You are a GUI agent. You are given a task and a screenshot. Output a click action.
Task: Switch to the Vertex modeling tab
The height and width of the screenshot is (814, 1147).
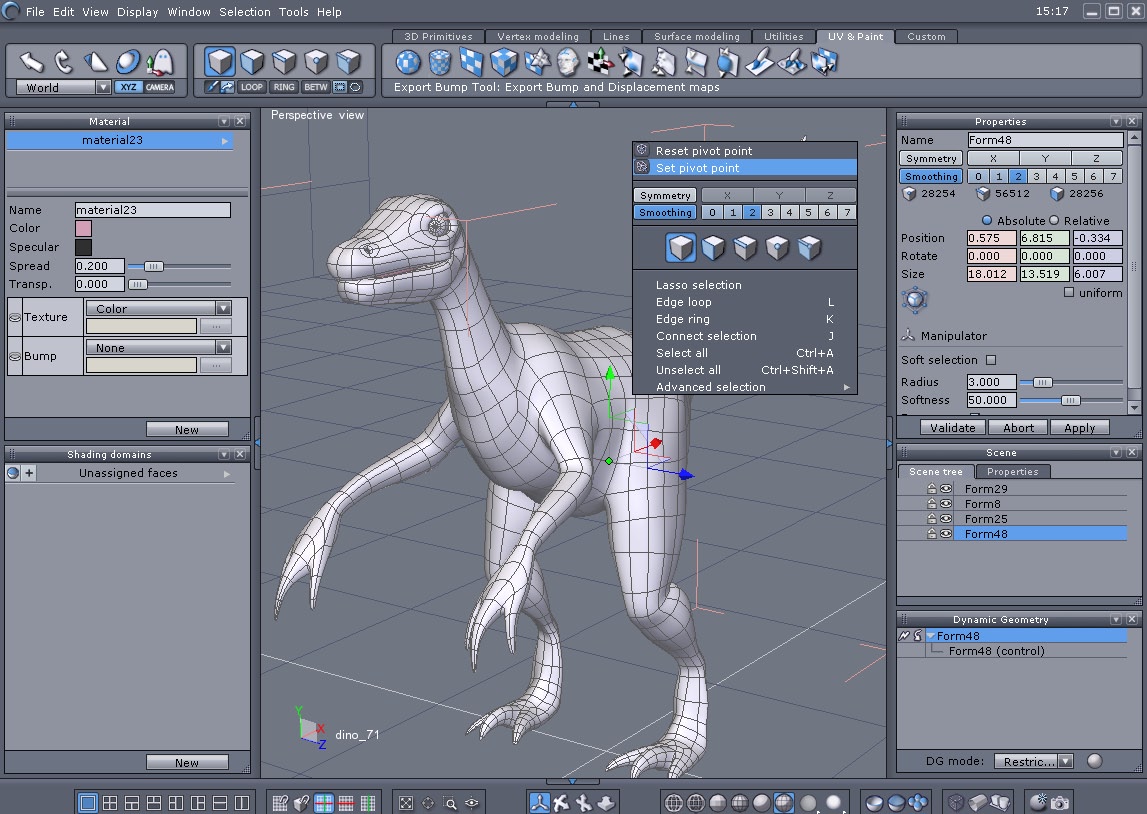pyautogui.click(x=538, y=37)
